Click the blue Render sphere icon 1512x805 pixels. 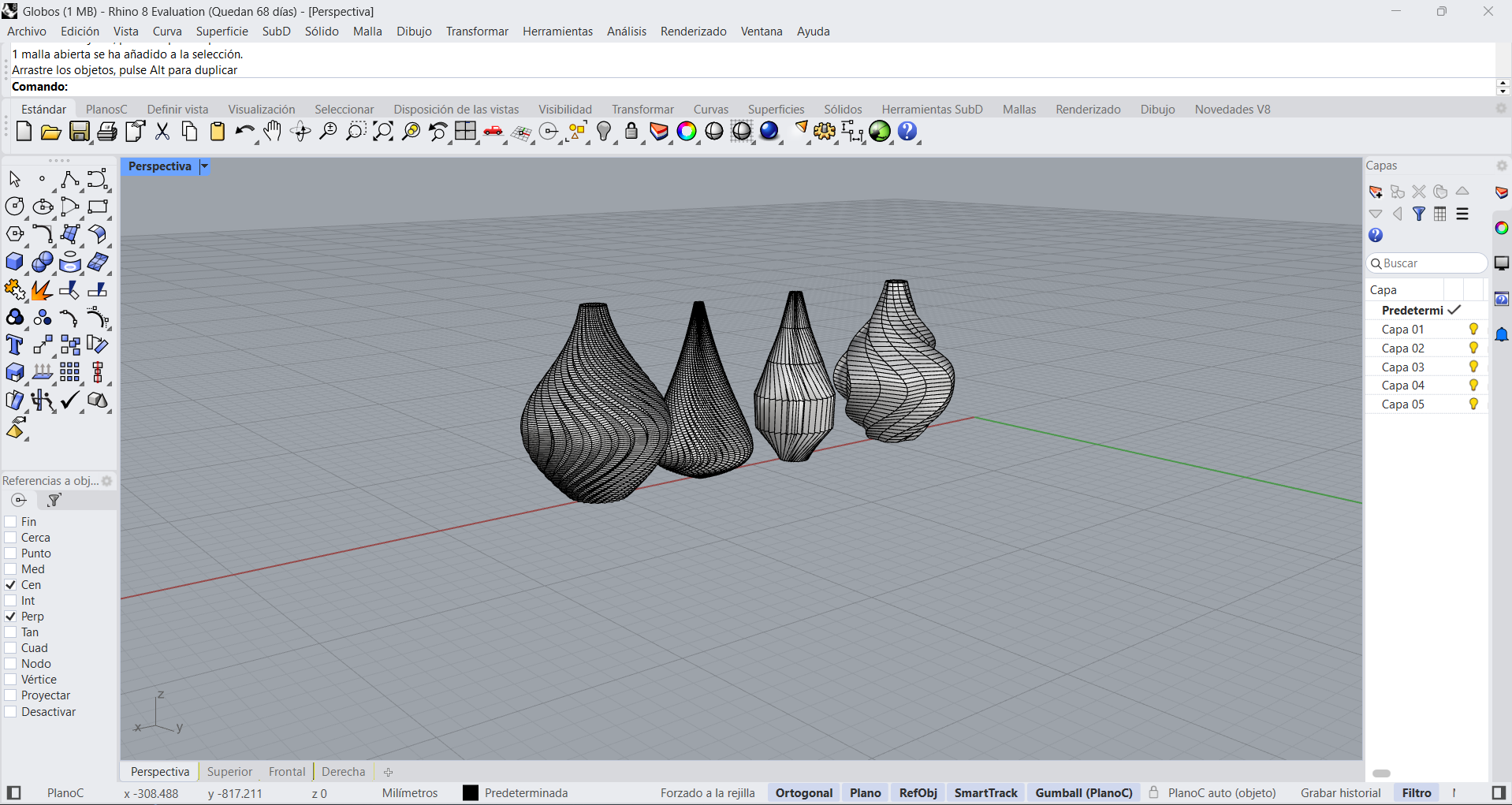tap(769, 132)
